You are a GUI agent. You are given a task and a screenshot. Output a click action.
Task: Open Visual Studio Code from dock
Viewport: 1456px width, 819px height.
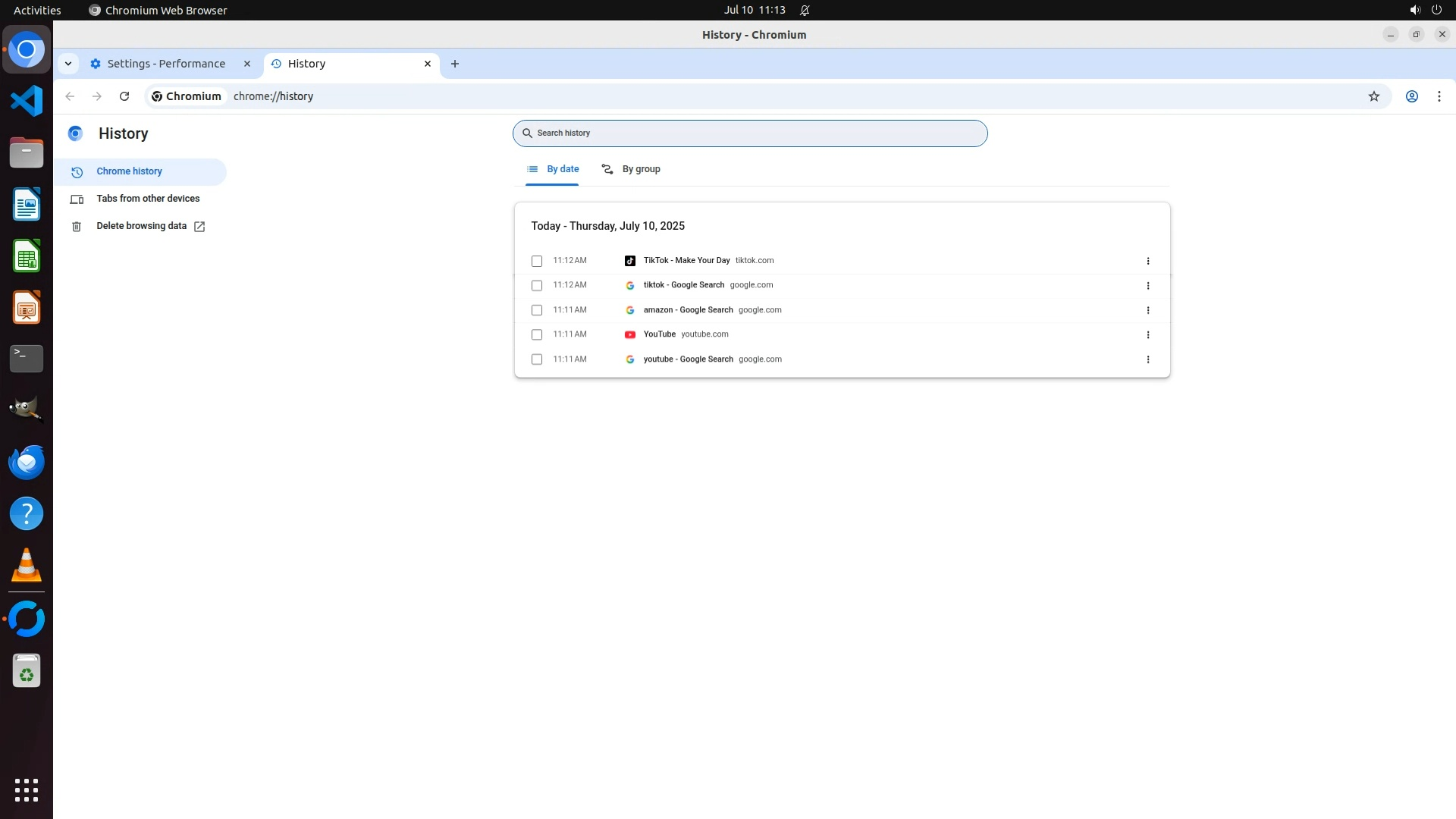pyautogui.click(x=27, y=101)
